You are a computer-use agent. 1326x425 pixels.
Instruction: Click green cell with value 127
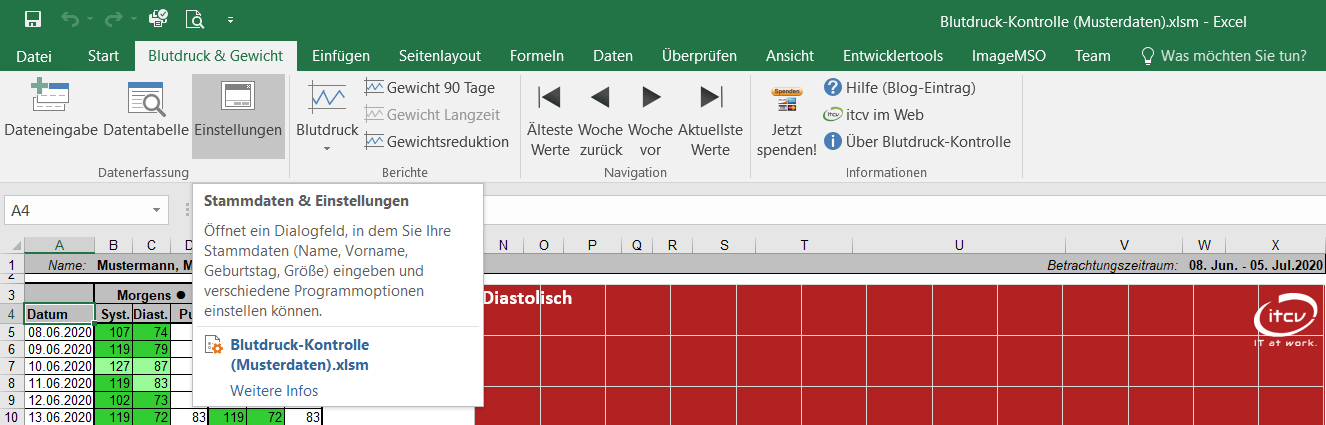pos(113,366)
